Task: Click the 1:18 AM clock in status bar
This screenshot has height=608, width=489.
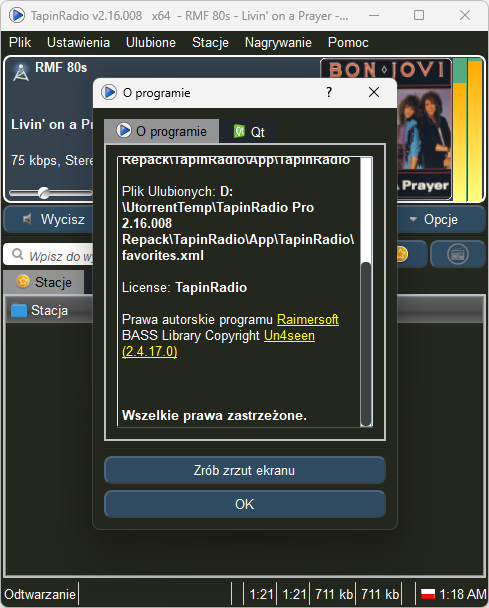Action: point(462,594)
